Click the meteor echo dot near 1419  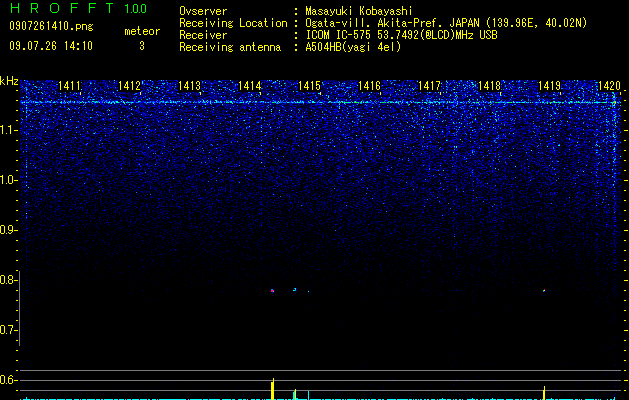544,290
